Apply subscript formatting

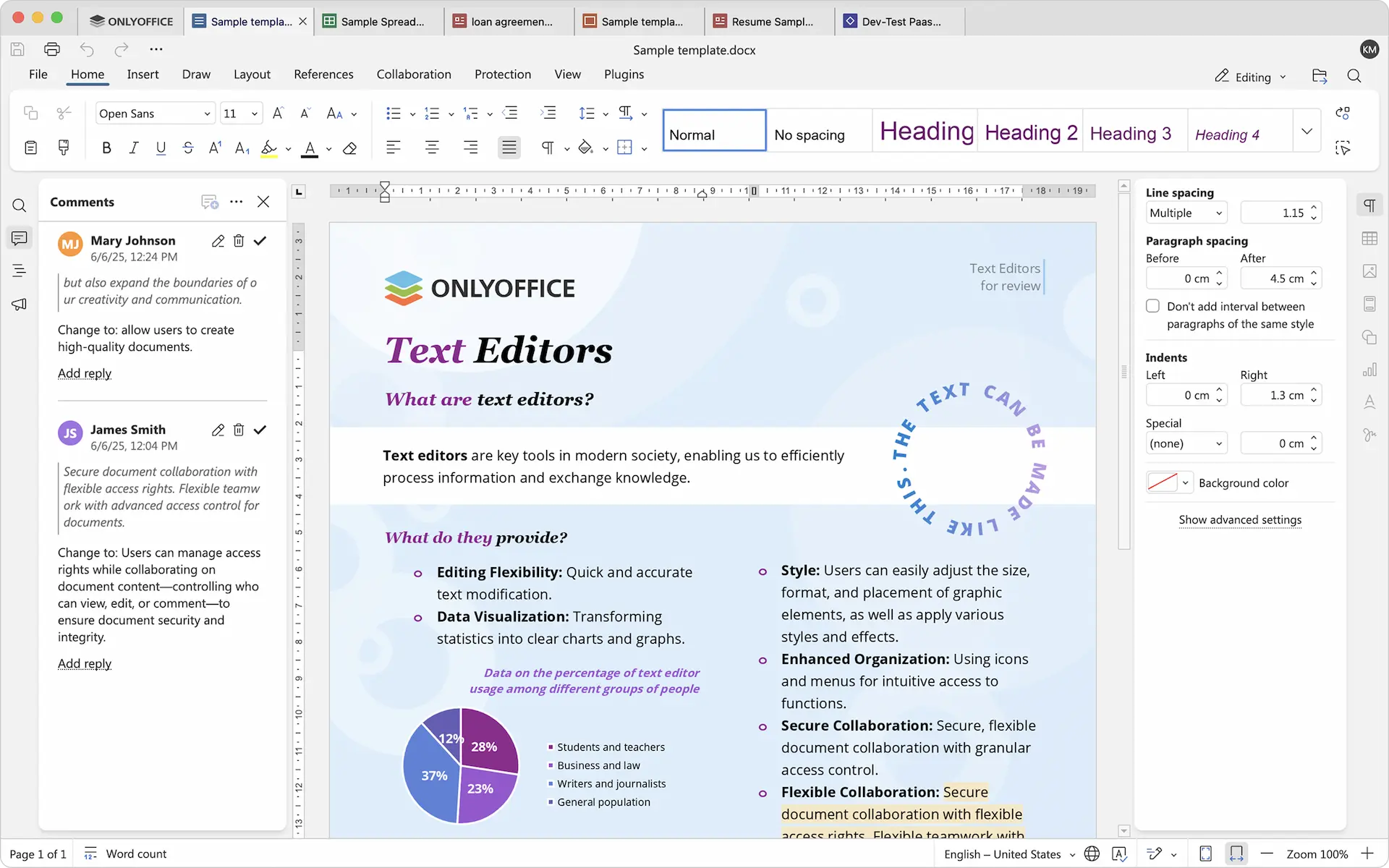[x=242, y=148]
